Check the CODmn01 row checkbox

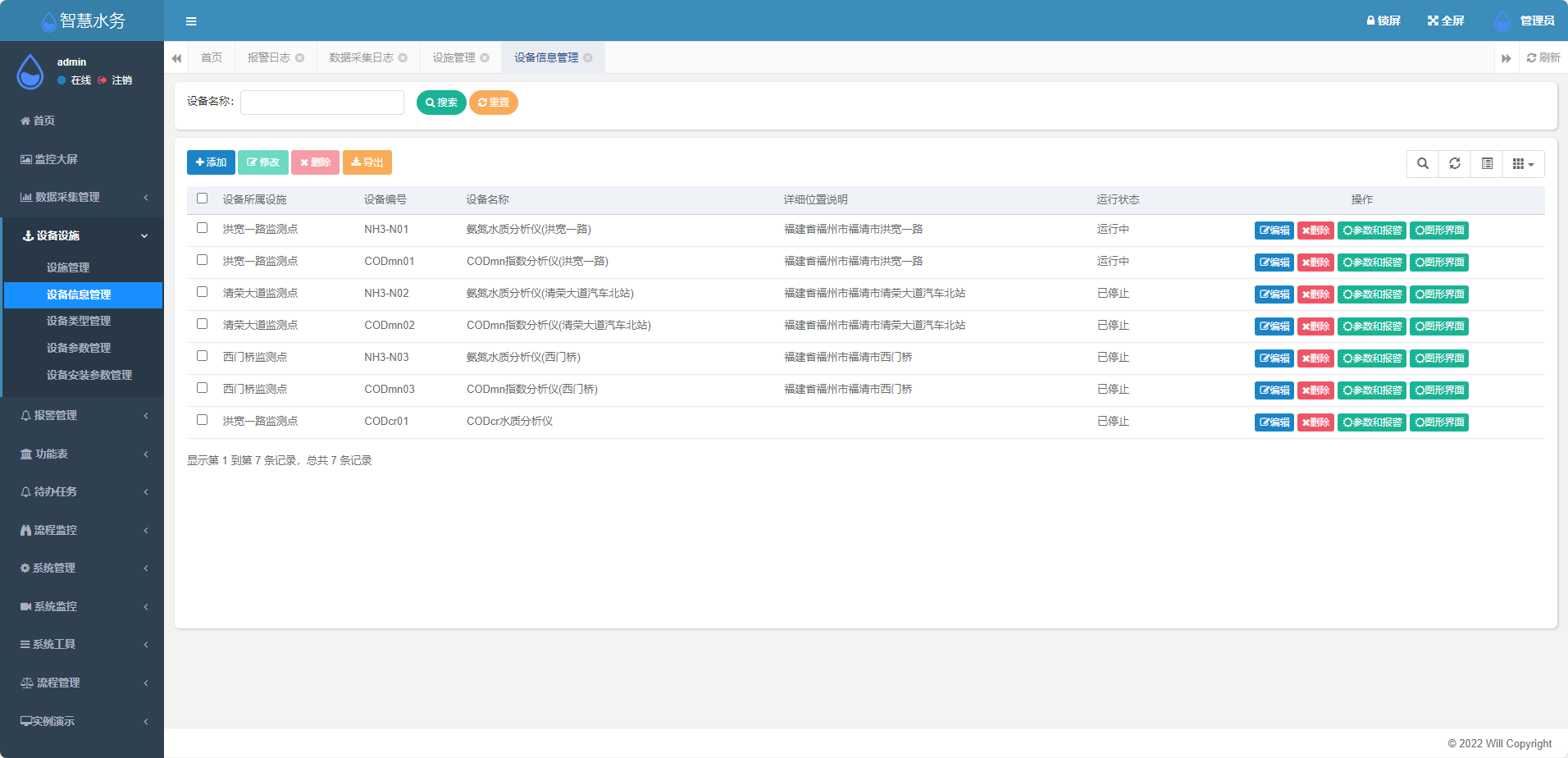203,260
